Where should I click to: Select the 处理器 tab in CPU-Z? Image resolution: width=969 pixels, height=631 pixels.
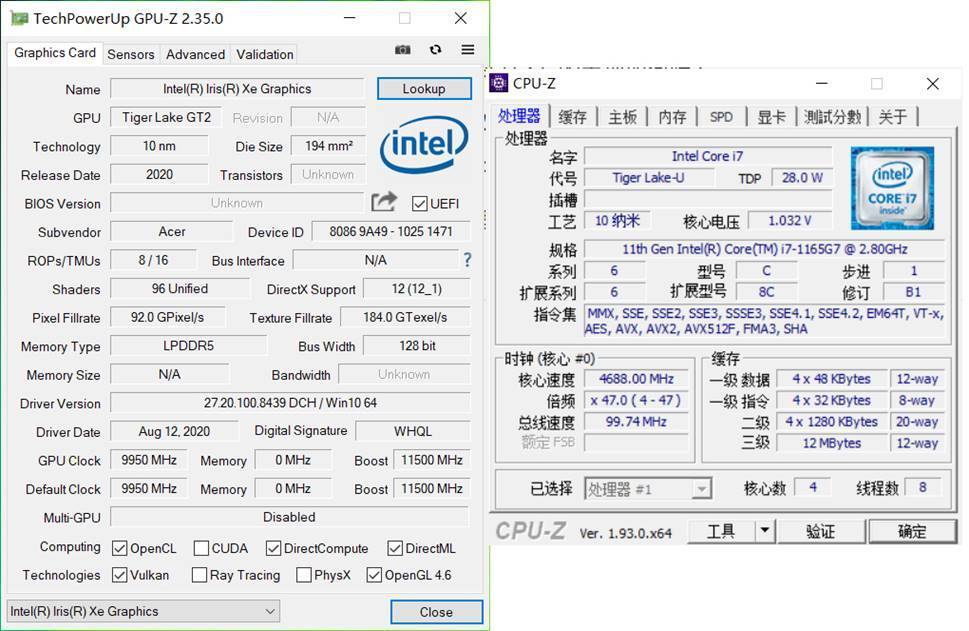click(x=519, y=116)
